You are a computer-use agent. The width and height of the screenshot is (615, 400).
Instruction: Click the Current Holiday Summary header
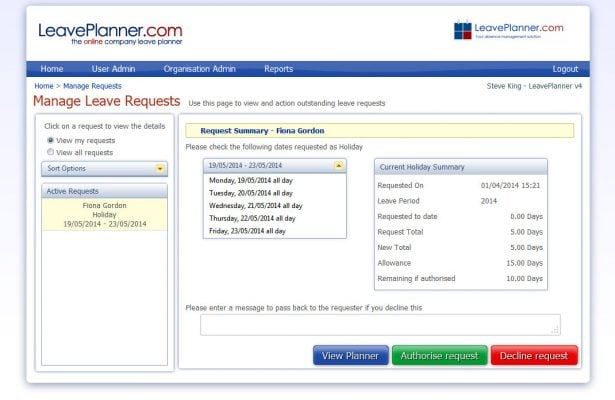point(461,167)
